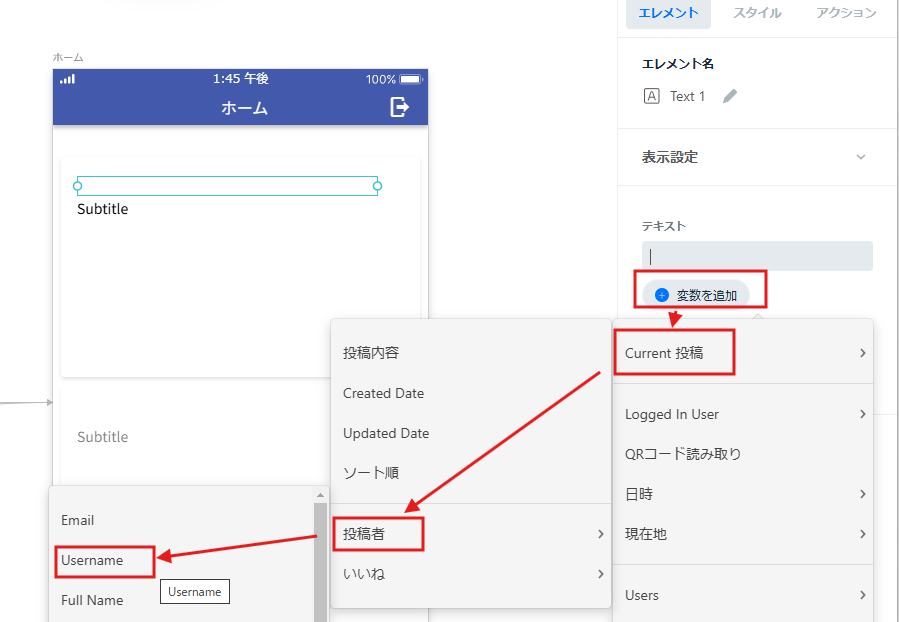Click the 変数を追加 button
Viewport: 899px width, 622px height.
(x=695, y=295)
